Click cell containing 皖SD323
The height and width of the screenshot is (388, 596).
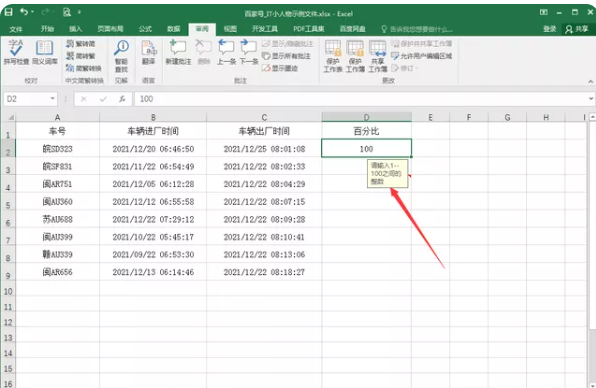(57, 149)
